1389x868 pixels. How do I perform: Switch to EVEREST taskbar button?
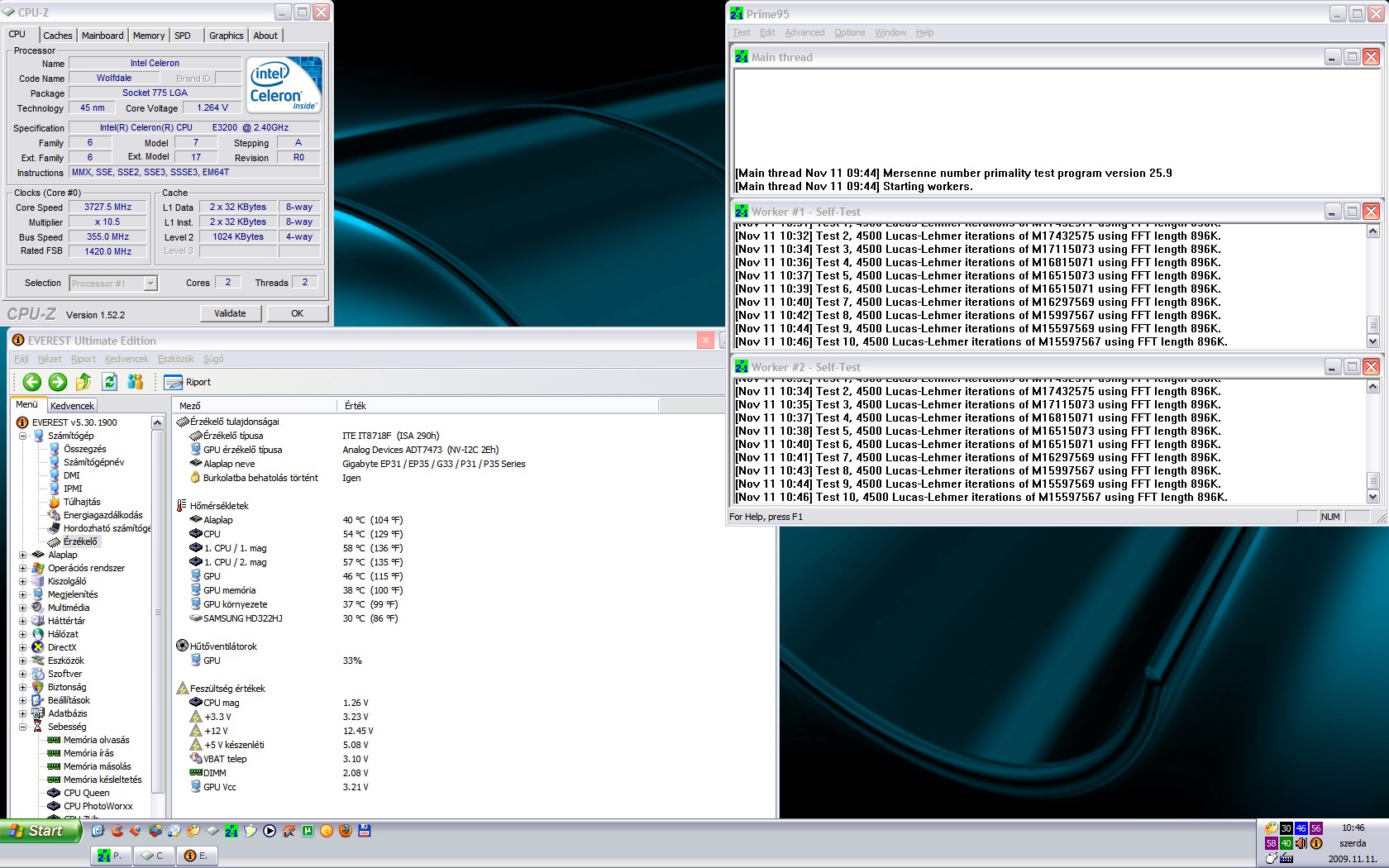click(x=197, y=856)
